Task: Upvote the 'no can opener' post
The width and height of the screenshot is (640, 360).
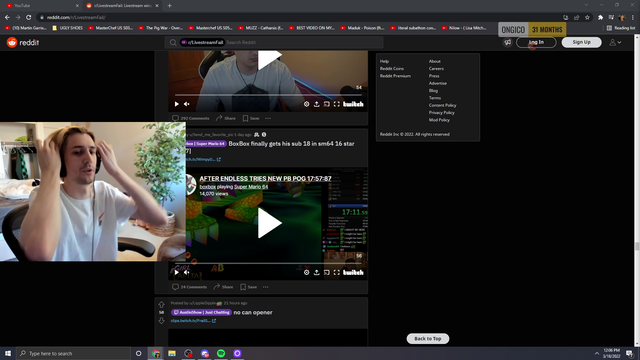Action: pos(162,304)
